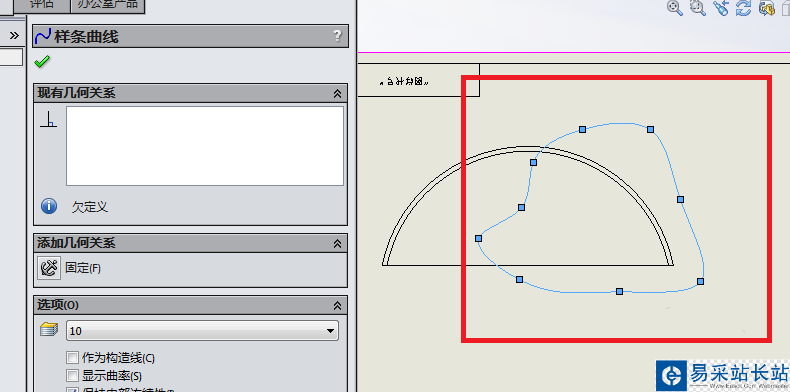Collapse the 选项(O) section
790x392 pixels.
pos(338,305)
